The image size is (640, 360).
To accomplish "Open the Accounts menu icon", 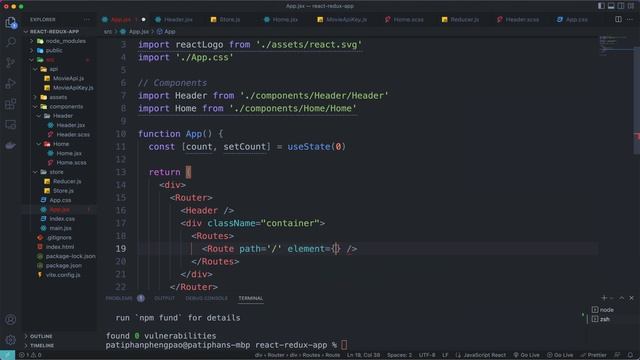I will tap(11, 319).
